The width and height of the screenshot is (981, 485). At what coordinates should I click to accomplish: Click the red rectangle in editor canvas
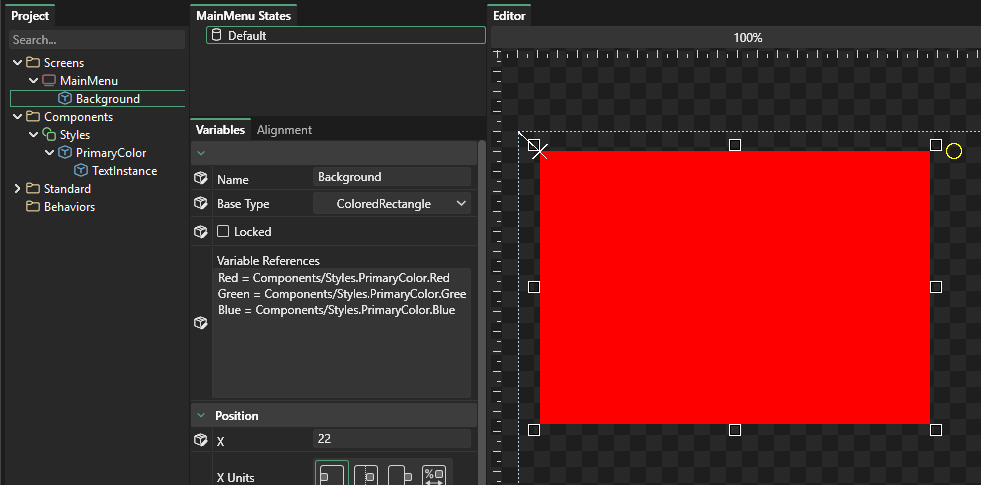click(x=734, y=287)
